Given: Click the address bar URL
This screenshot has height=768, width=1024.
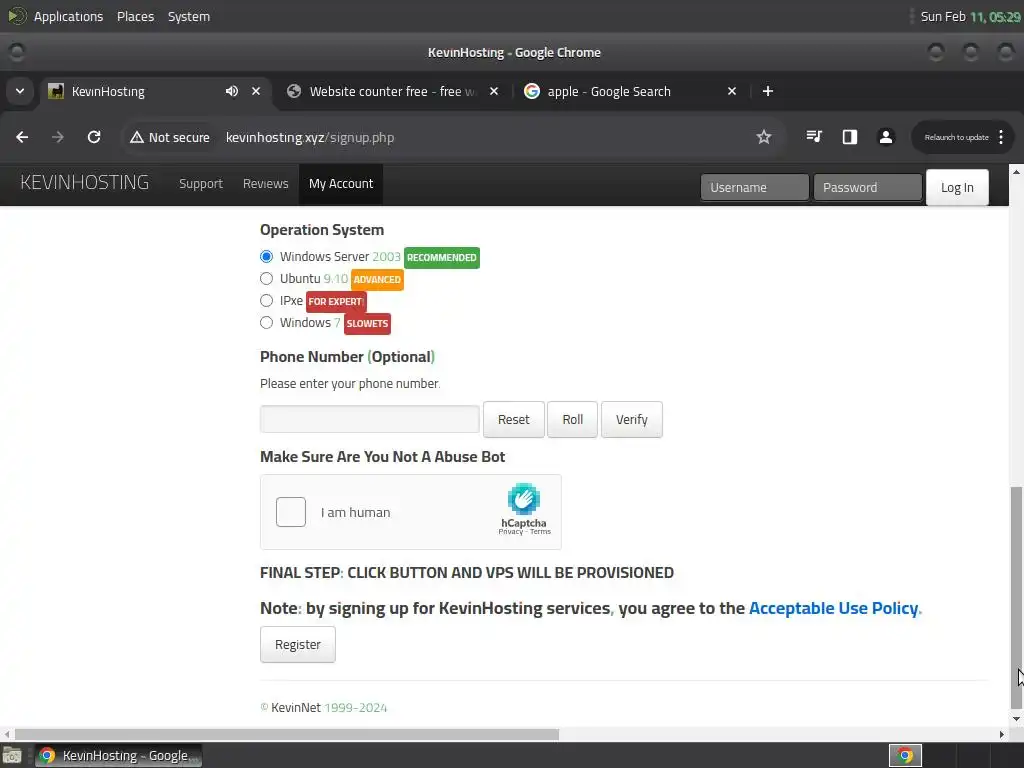Looking at the screenshot, I should [x=310, y=137].
